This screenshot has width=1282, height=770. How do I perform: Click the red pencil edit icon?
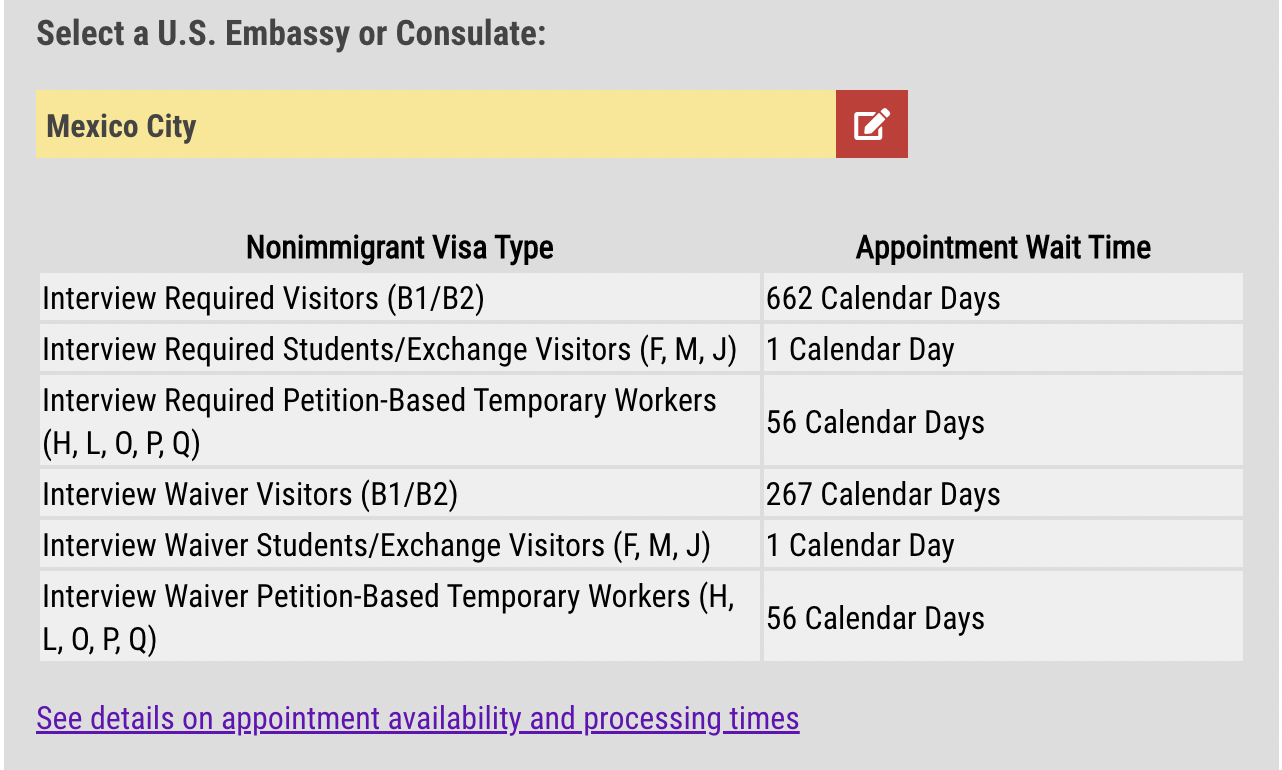coord(871,124)
